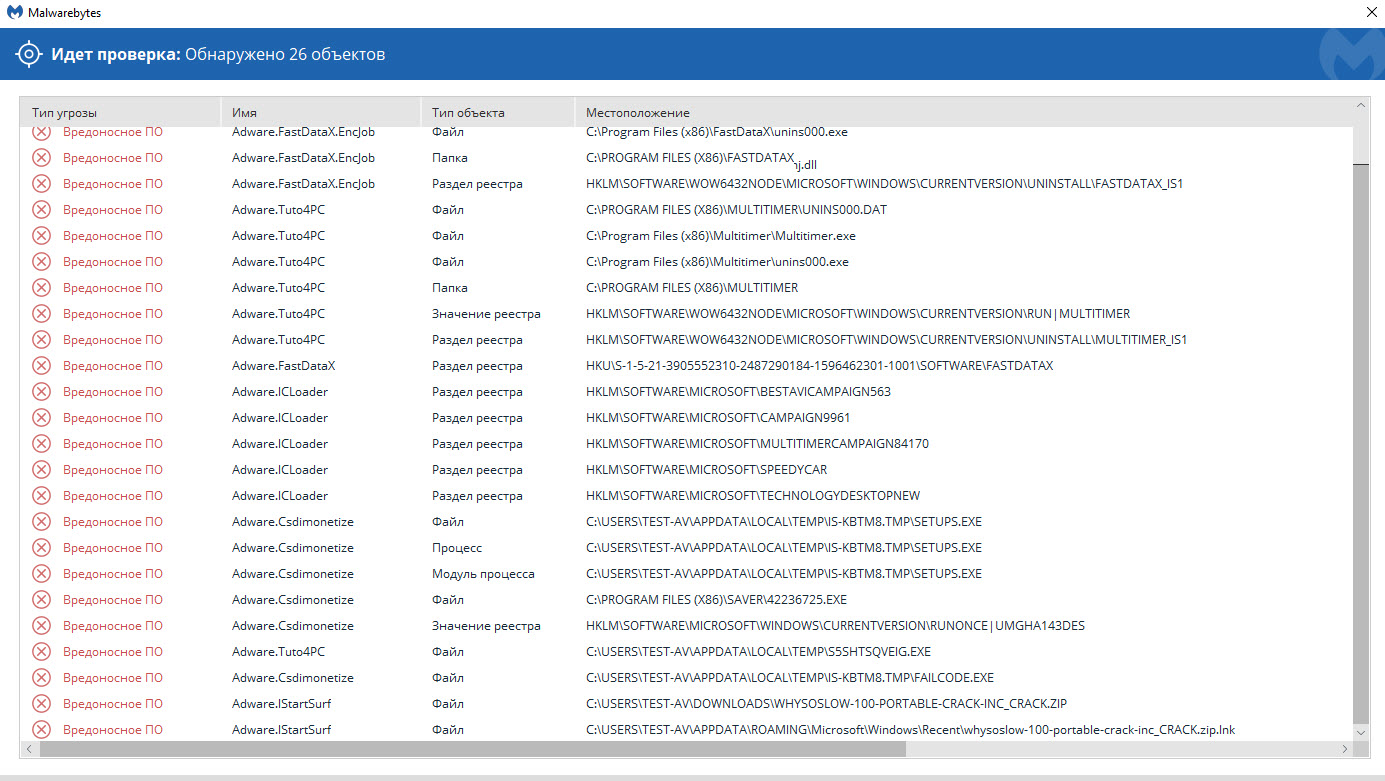Click the red X icon on the MULTITIMERCAMPAIGN84170 row
Screen dimensions: 1385x781
(x=41, y=444)
